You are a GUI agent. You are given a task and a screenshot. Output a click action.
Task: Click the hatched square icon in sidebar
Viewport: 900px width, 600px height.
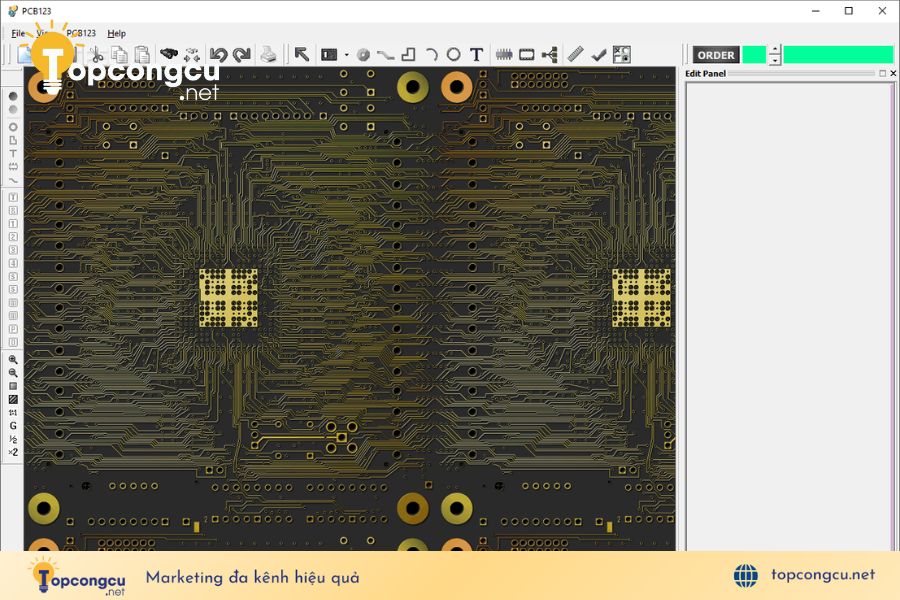click(13, 399)
